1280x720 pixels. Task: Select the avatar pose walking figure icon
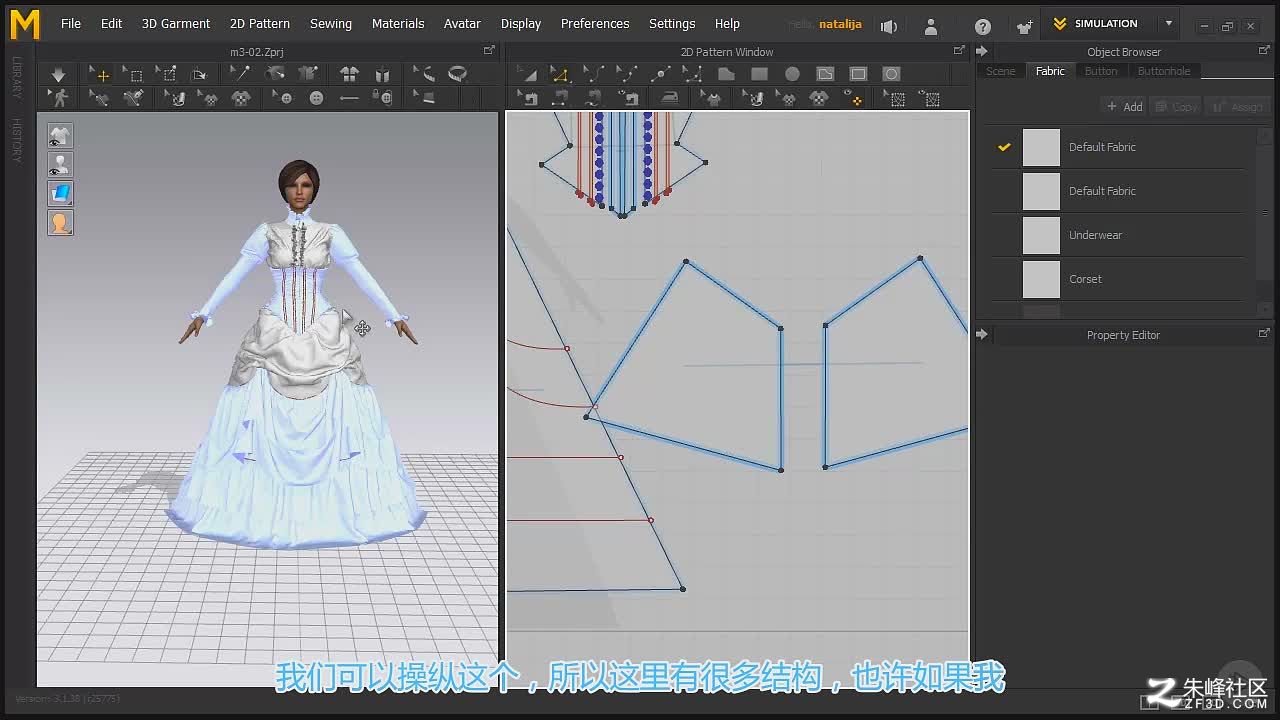(60, 98)
